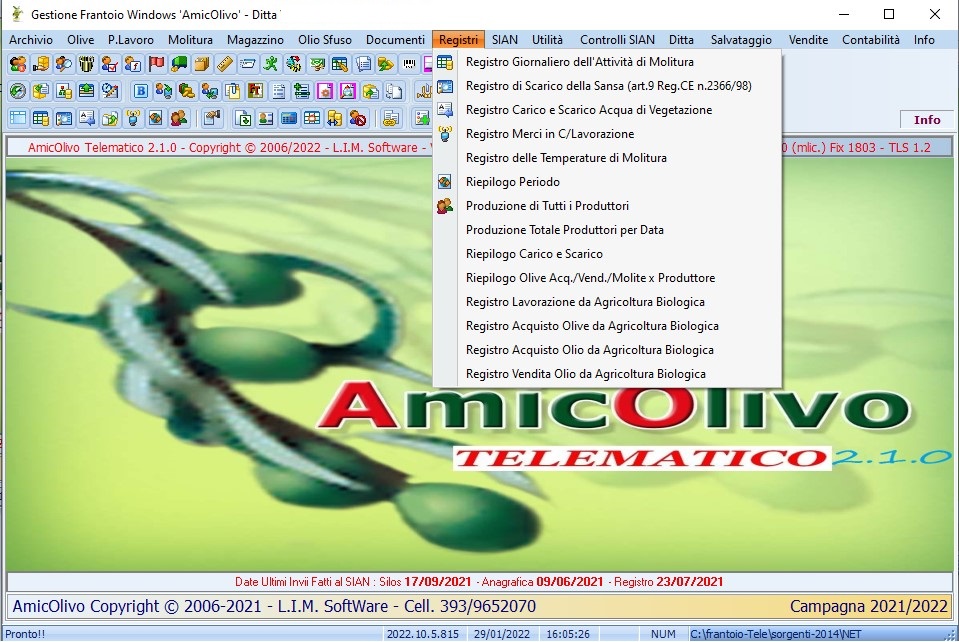Click the fast envelope toolbar icon
The height and width of the screenshot is (642, 959).
click(x=248, y=64)
